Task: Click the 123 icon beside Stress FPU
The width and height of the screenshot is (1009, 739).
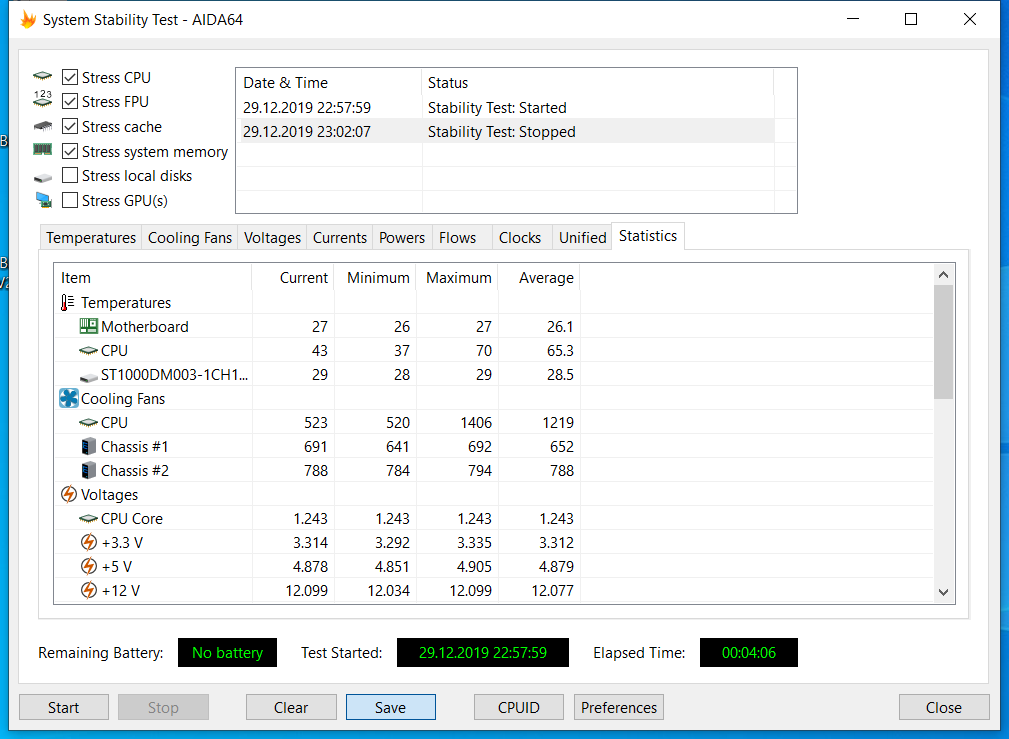Action: (42, 98)
